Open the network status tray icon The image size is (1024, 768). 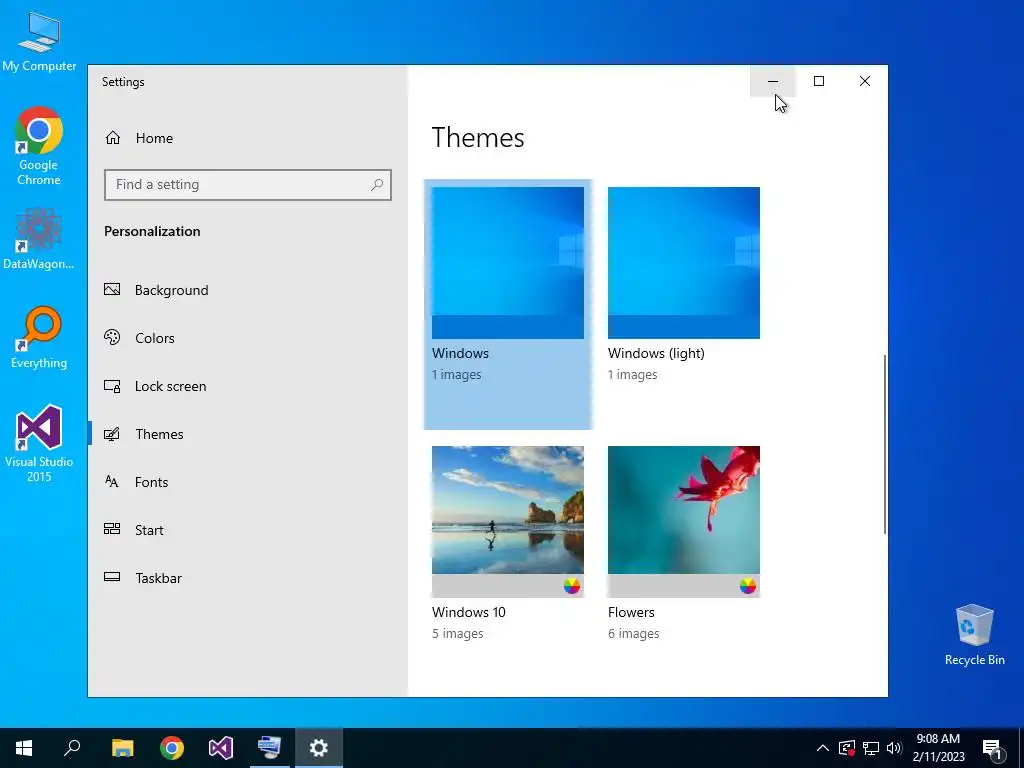pyautogui.click(x=871, y=748)
